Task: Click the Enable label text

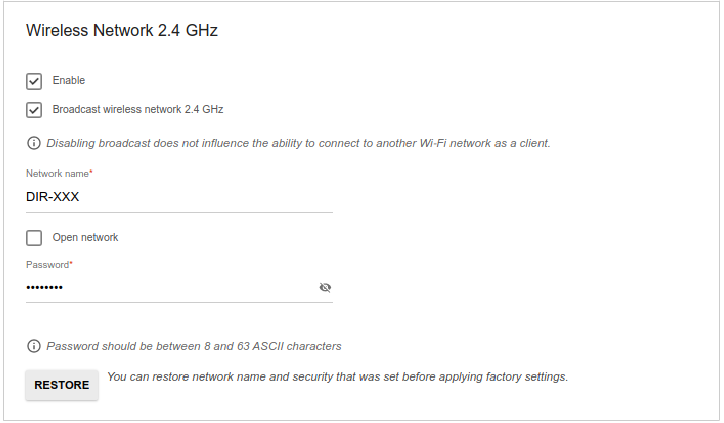Action: [x=69, y=80]
